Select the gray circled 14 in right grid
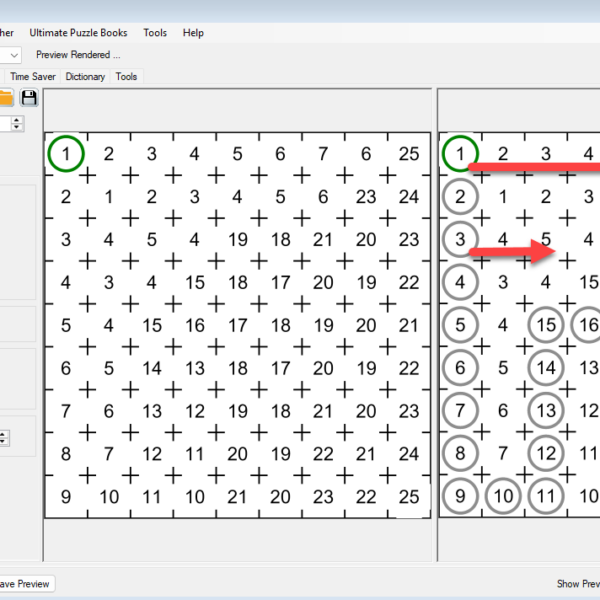The height and width of the screenshot is (600, 600). 546,368
